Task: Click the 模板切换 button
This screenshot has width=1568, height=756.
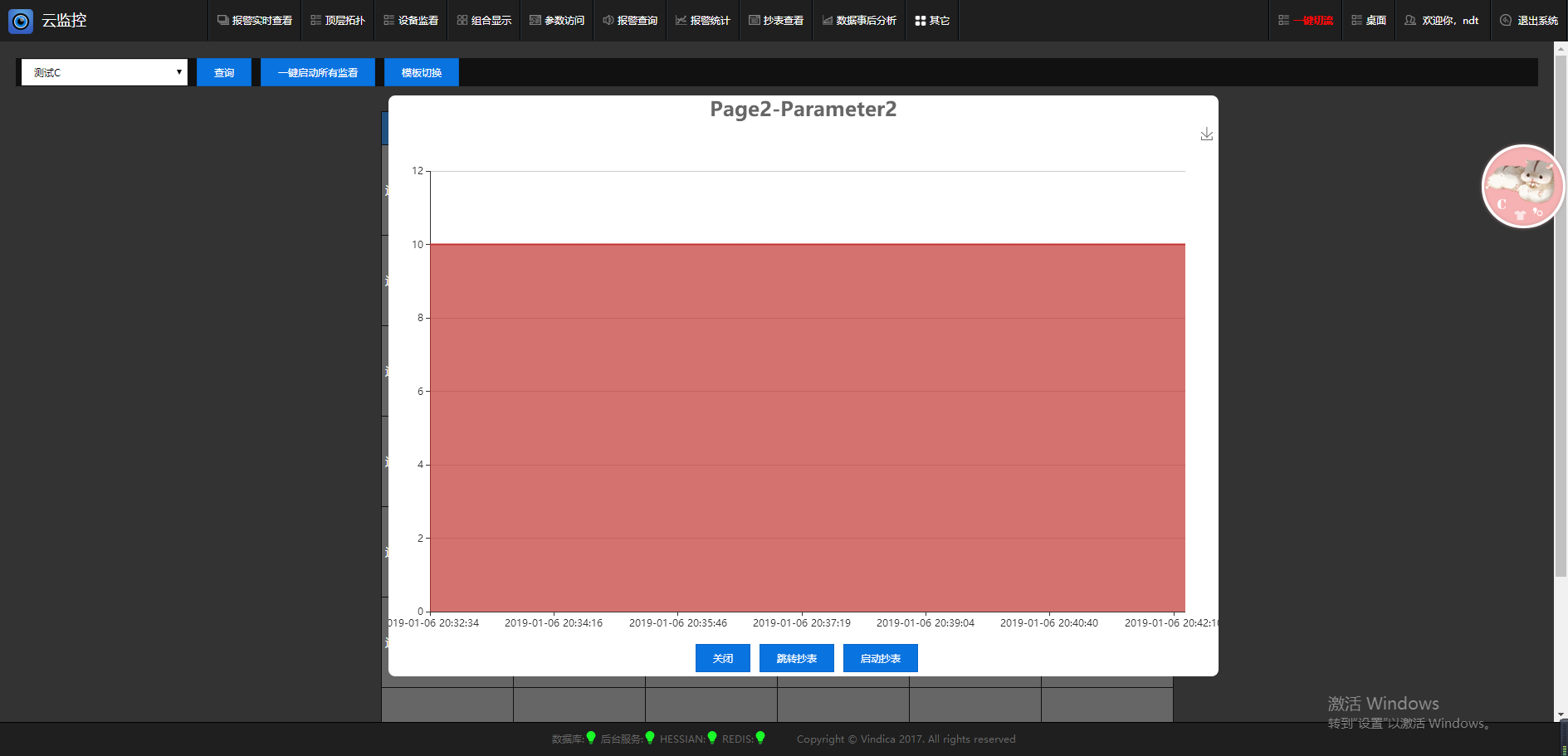Action: click(422, 73)
